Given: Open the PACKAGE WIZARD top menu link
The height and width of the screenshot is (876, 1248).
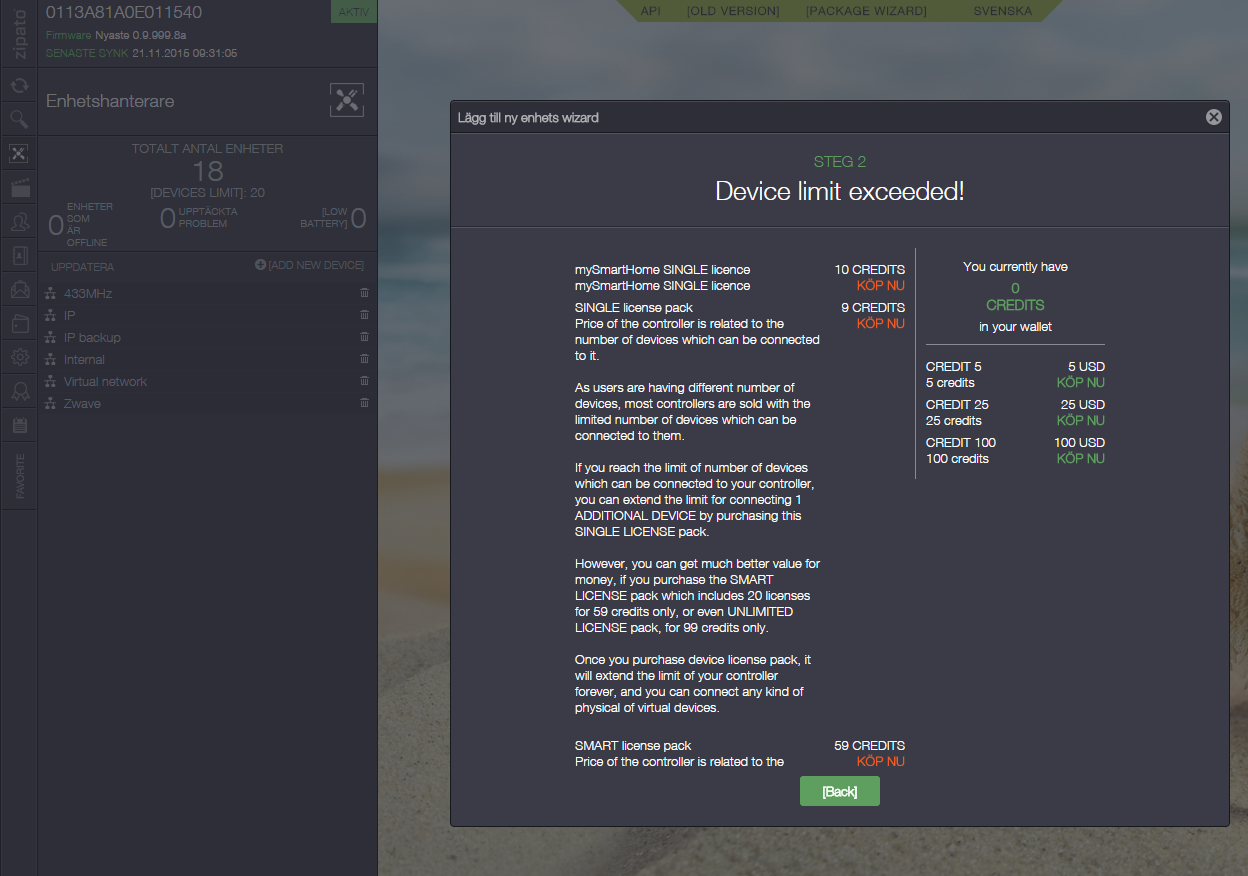Looking at the screenshot, I should click(866, 11).
